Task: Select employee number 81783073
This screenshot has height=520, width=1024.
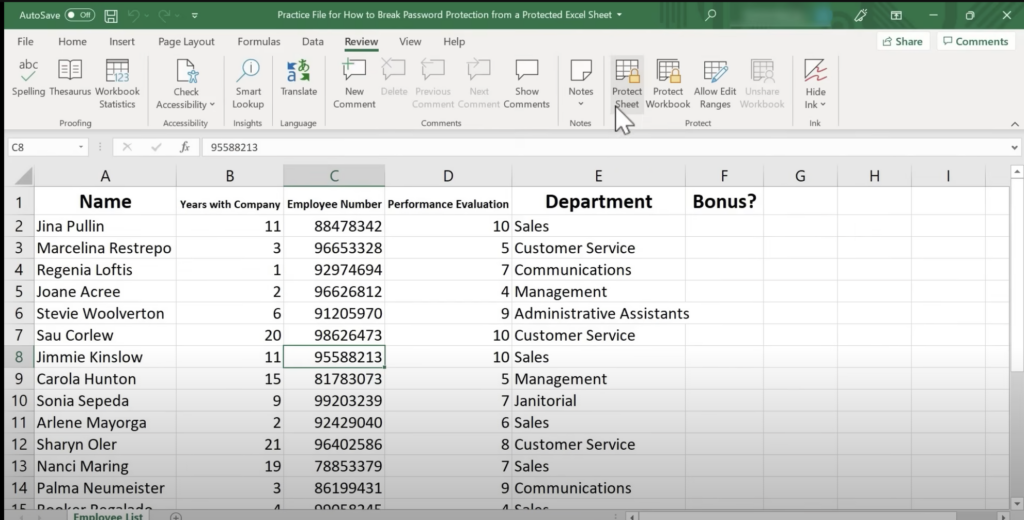Action: 334,379
